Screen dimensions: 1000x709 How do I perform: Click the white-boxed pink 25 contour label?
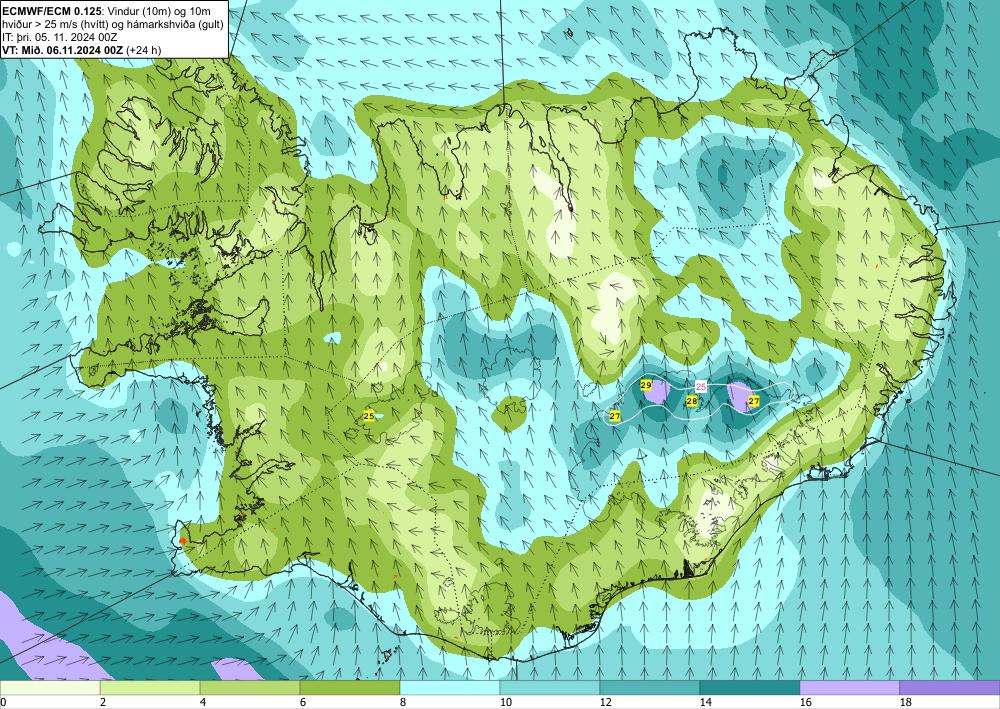coord(701,386)
